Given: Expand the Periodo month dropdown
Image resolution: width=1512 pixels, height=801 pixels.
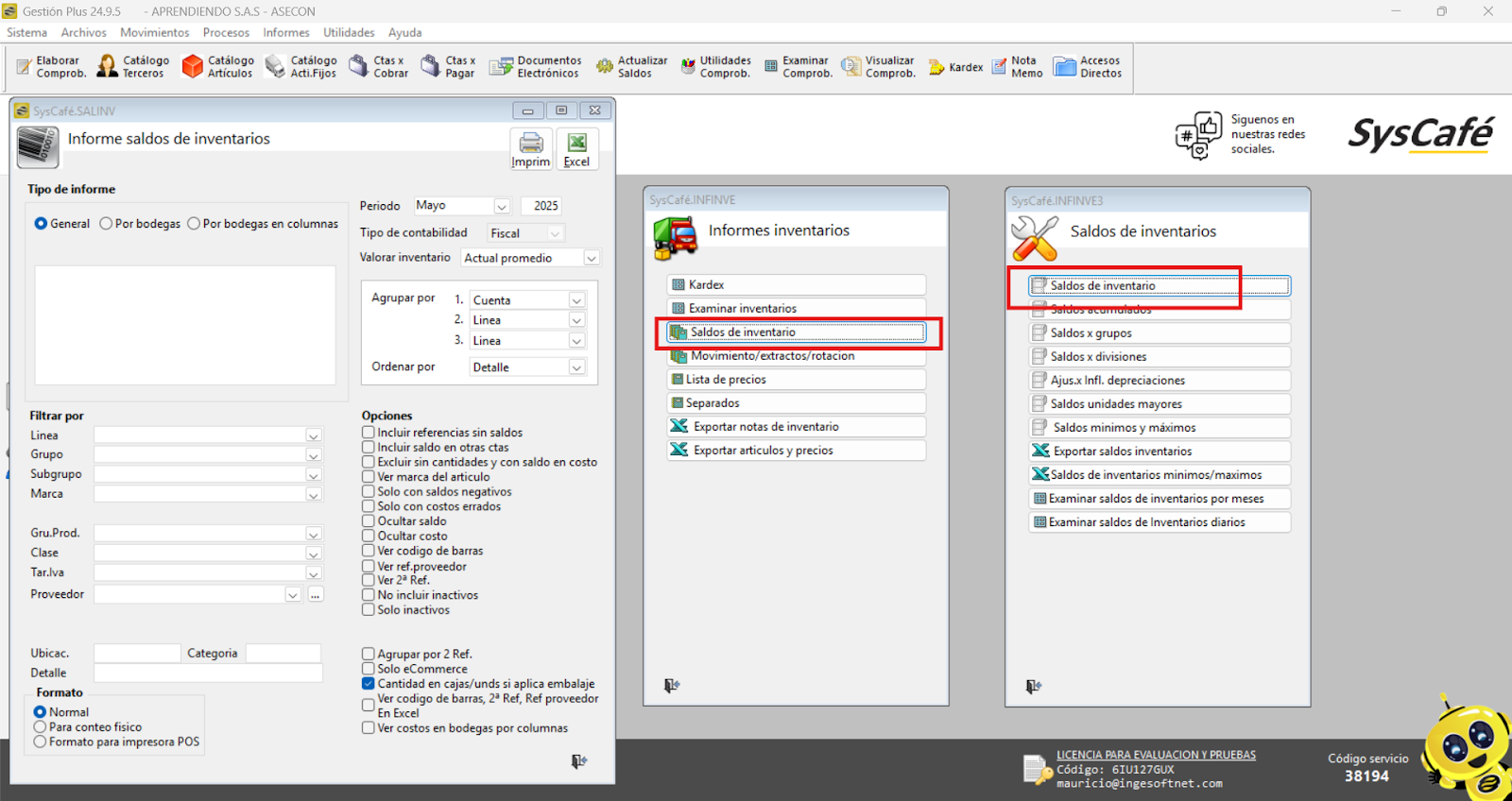Looking at the screenshot, I should pos(502,206).
